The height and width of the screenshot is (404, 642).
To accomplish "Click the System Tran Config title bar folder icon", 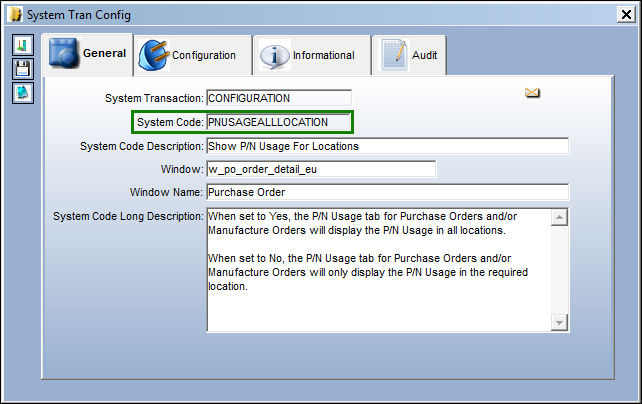I will (x=16, y=14).
